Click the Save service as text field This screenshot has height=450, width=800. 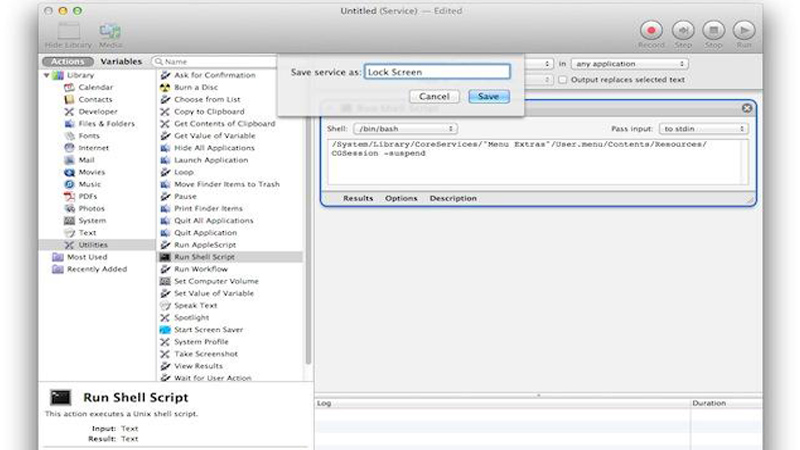(x=437, y=72)
